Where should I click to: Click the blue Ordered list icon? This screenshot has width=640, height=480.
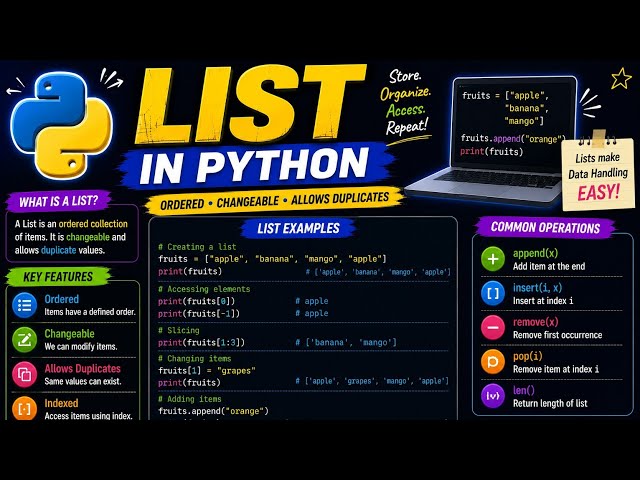[x=24, y=305]
